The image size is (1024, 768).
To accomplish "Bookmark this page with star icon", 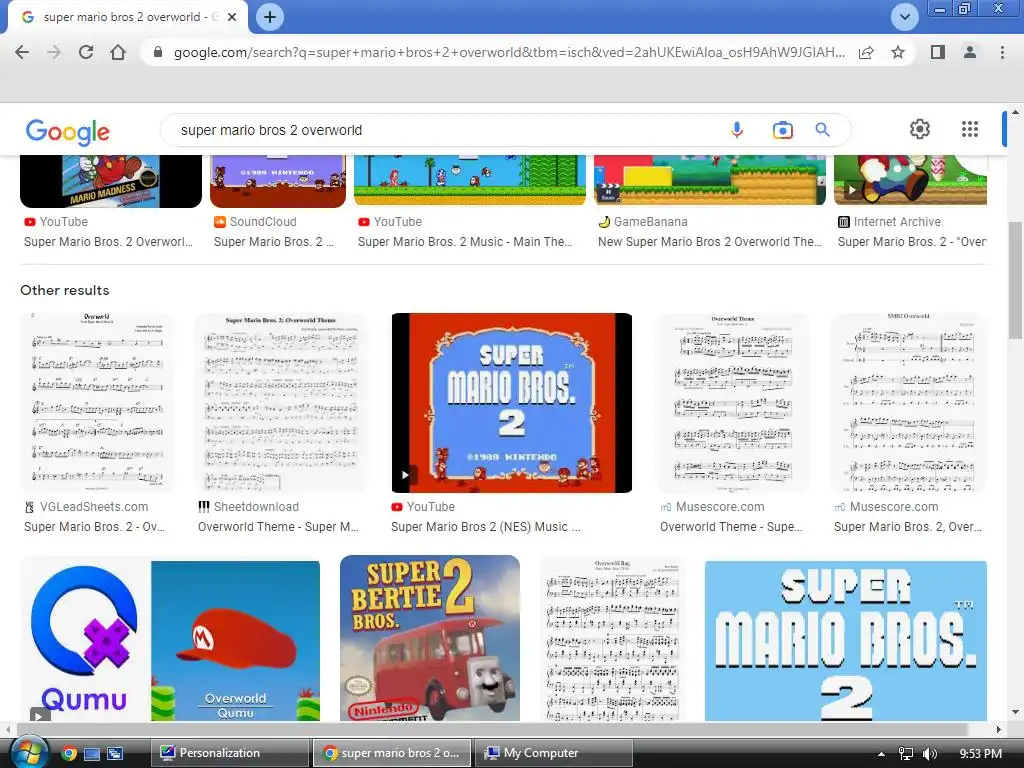I will pyautogui.click(x=898, y=52).
